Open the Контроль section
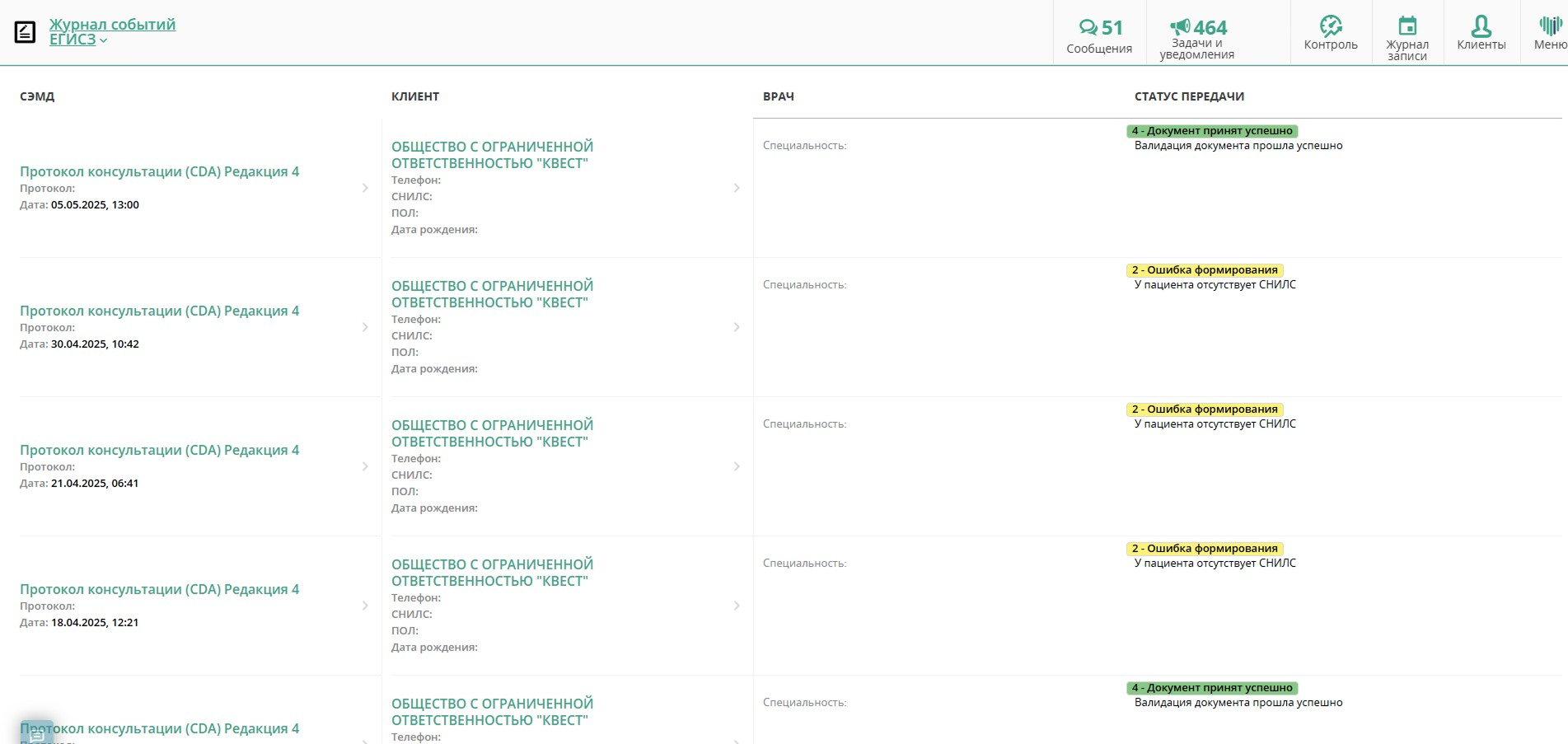The image size is (1568, 744). coord(1331,33)
